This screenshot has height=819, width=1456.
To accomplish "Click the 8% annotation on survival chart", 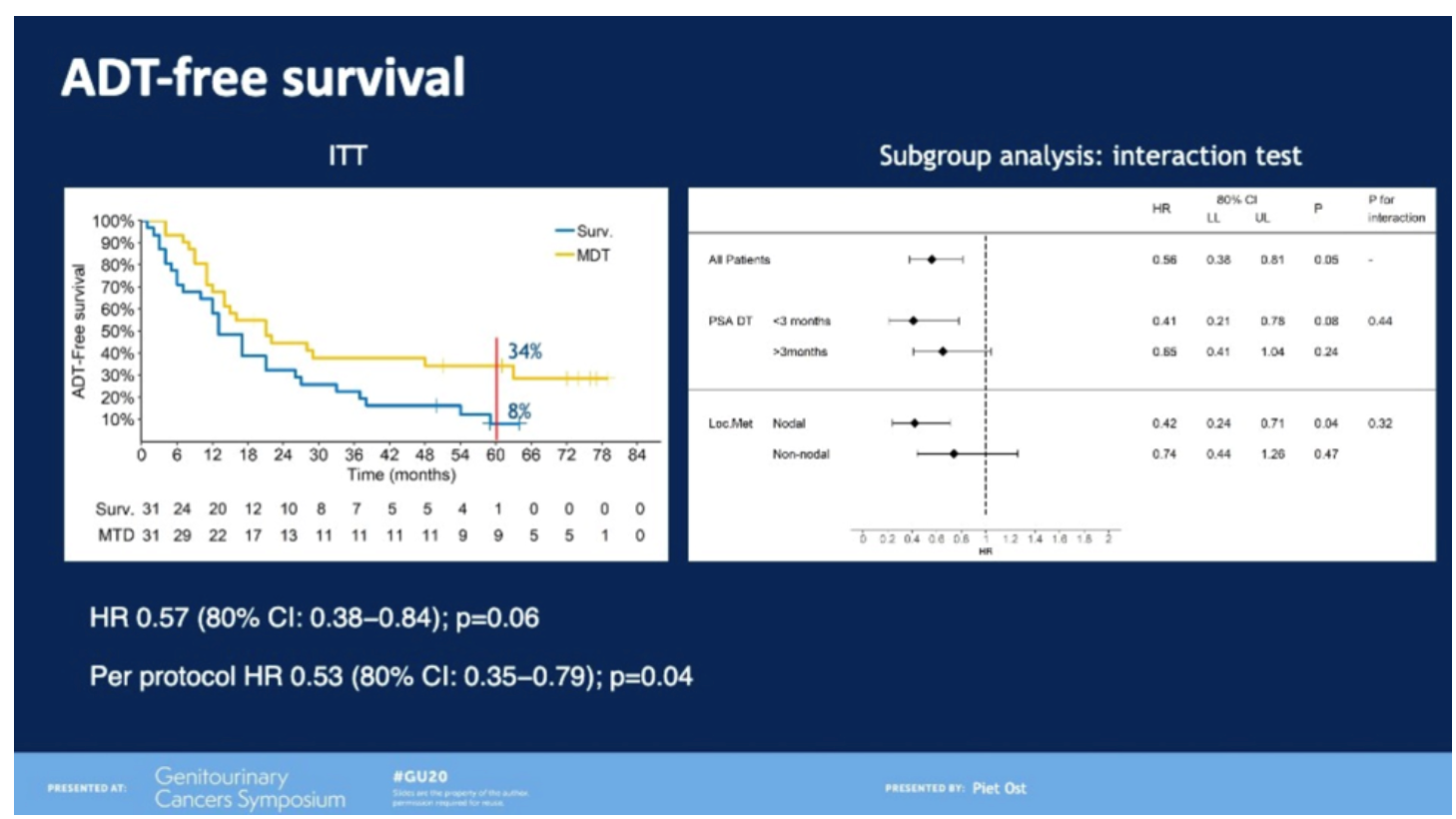I will [x=519, y=411].
